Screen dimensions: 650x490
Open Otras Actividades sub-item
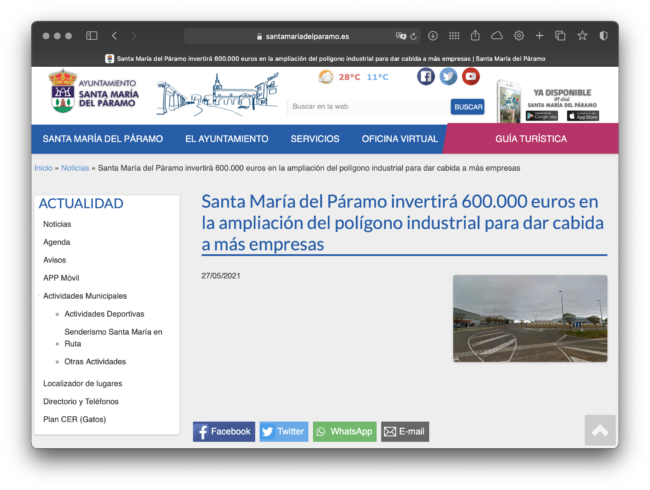pos(95,361)
